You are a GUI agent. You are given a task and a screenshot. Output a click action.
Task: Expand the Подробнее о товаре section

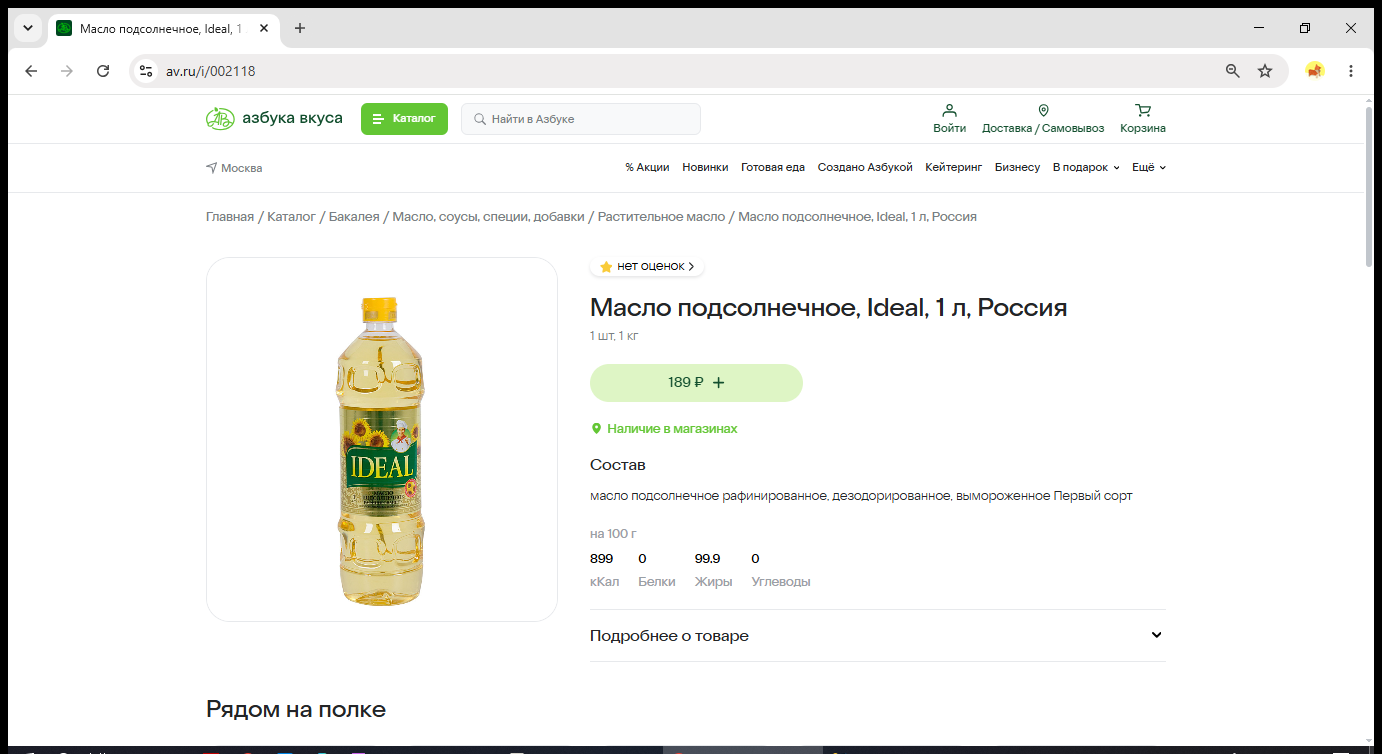[878, 636]
